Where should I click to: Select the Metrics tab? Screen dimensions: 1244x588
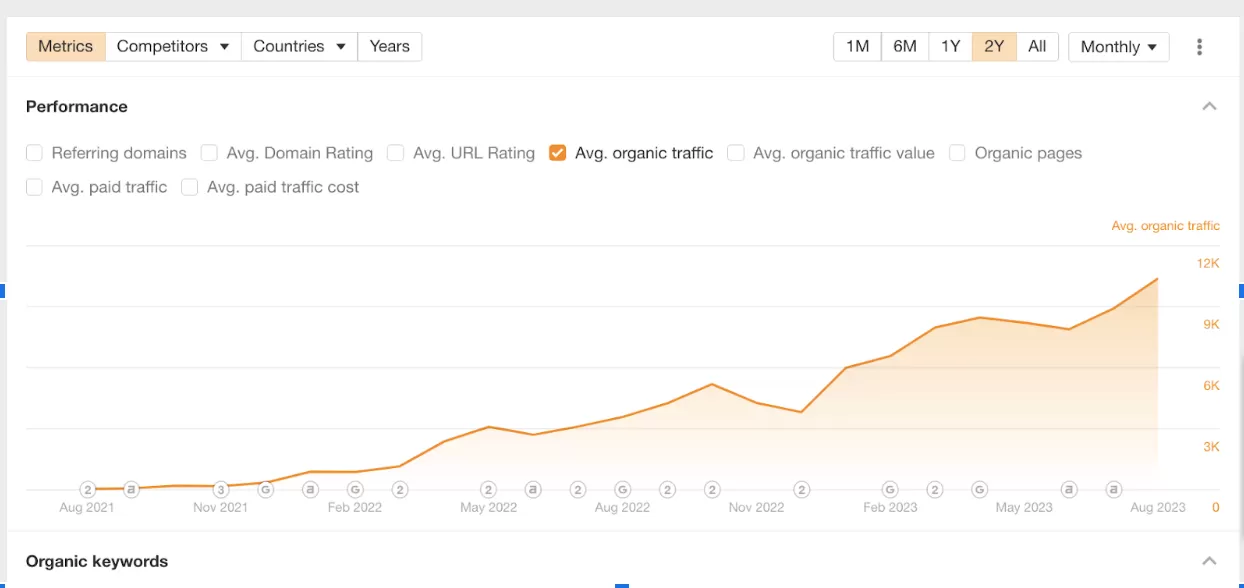coord(65,47)
